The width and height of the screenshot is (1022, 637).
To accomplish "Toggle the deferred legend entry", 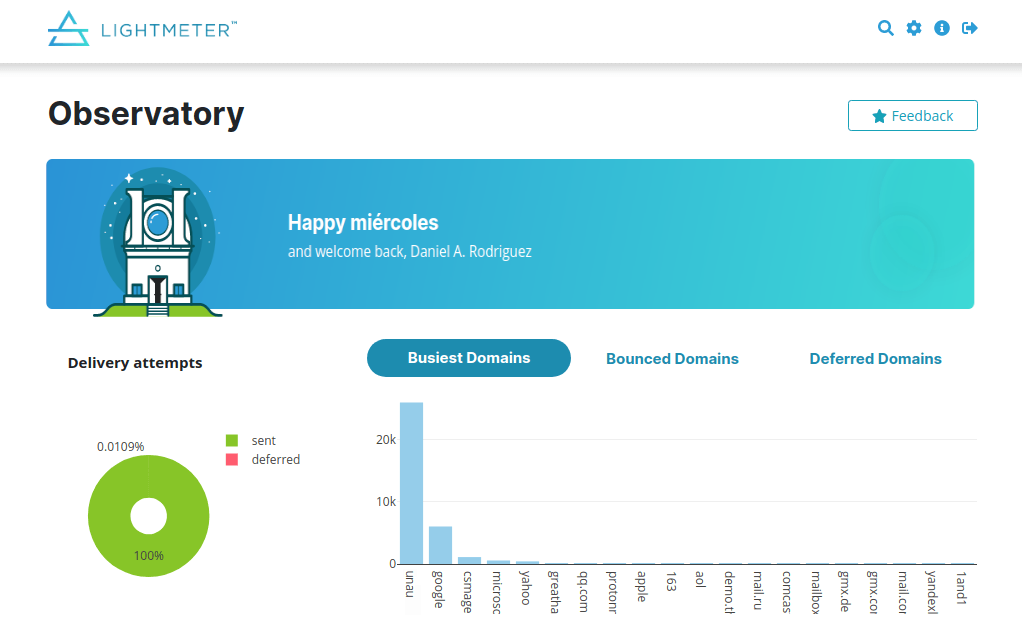I will point(275,459).
